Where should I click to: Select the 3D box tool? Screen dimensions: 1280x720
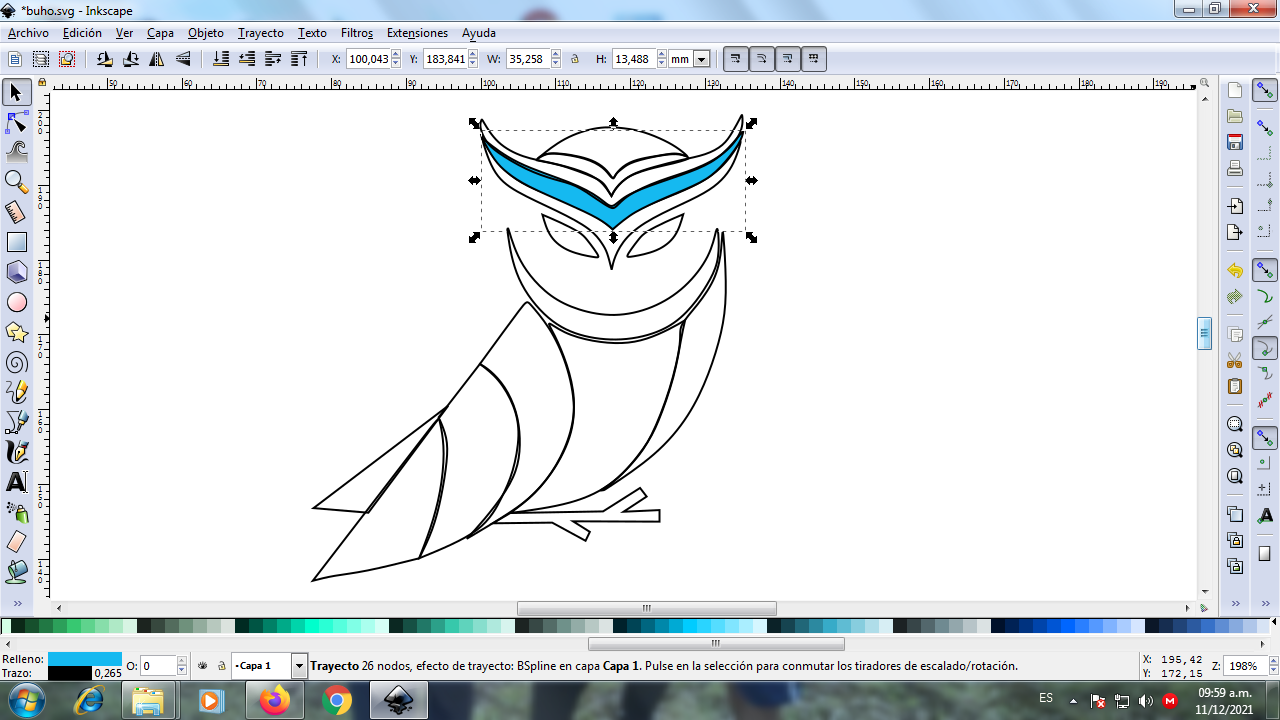pyautogui.click(x=16, y=272)
